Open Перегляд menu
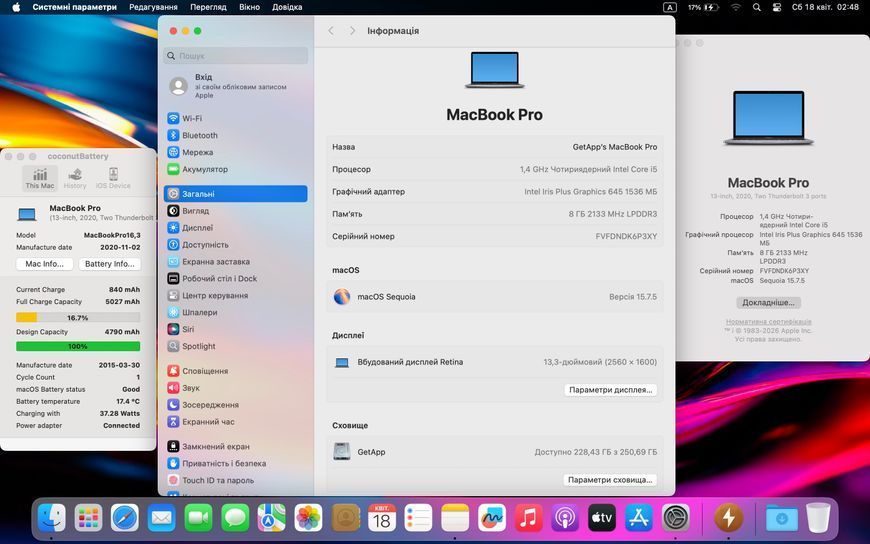This screenshot has width=870, height=544. click(x=208, y=7)
